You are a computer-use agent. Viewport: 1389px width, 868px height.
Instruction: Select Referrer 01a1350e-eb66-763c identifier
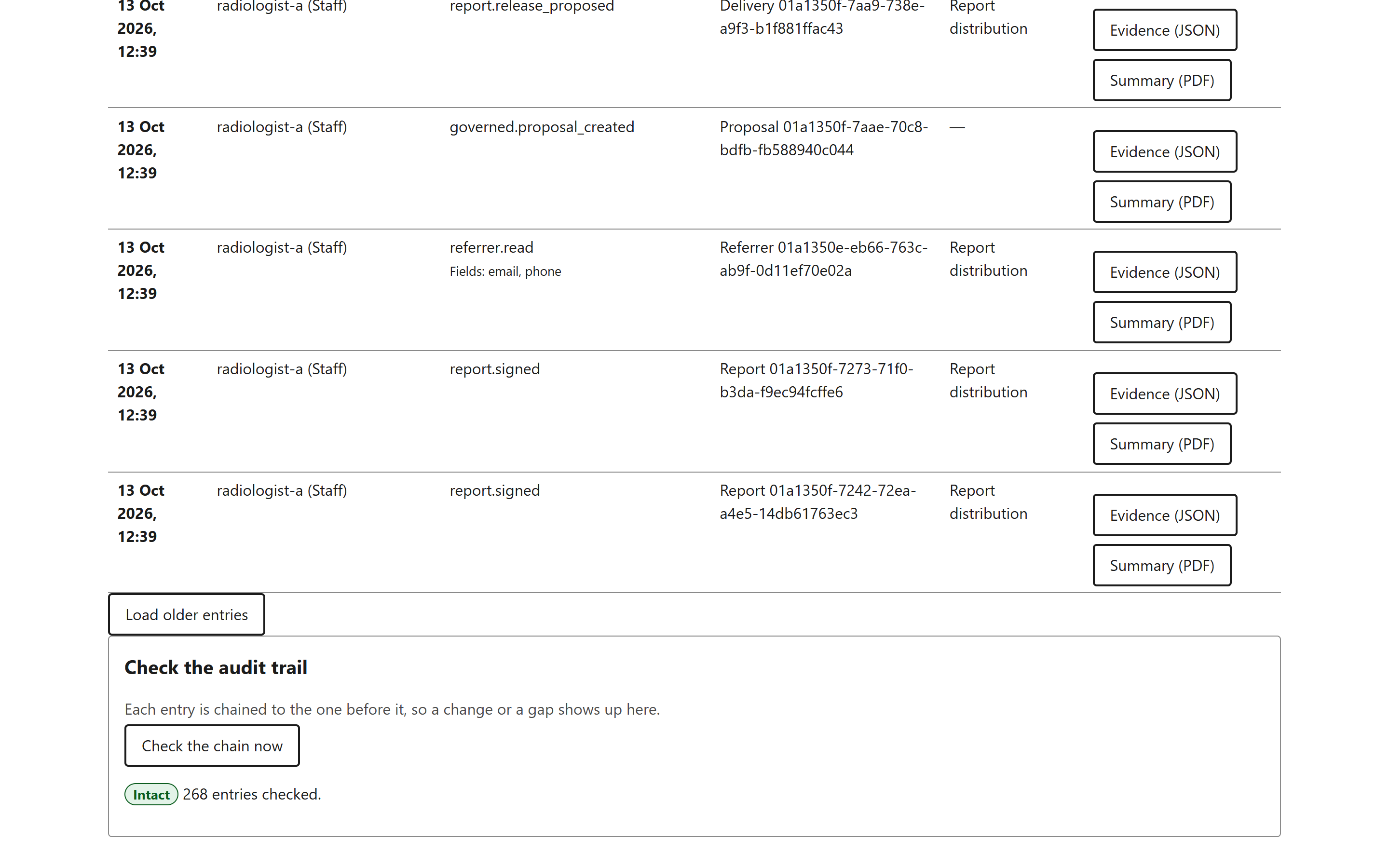point(823,259)
